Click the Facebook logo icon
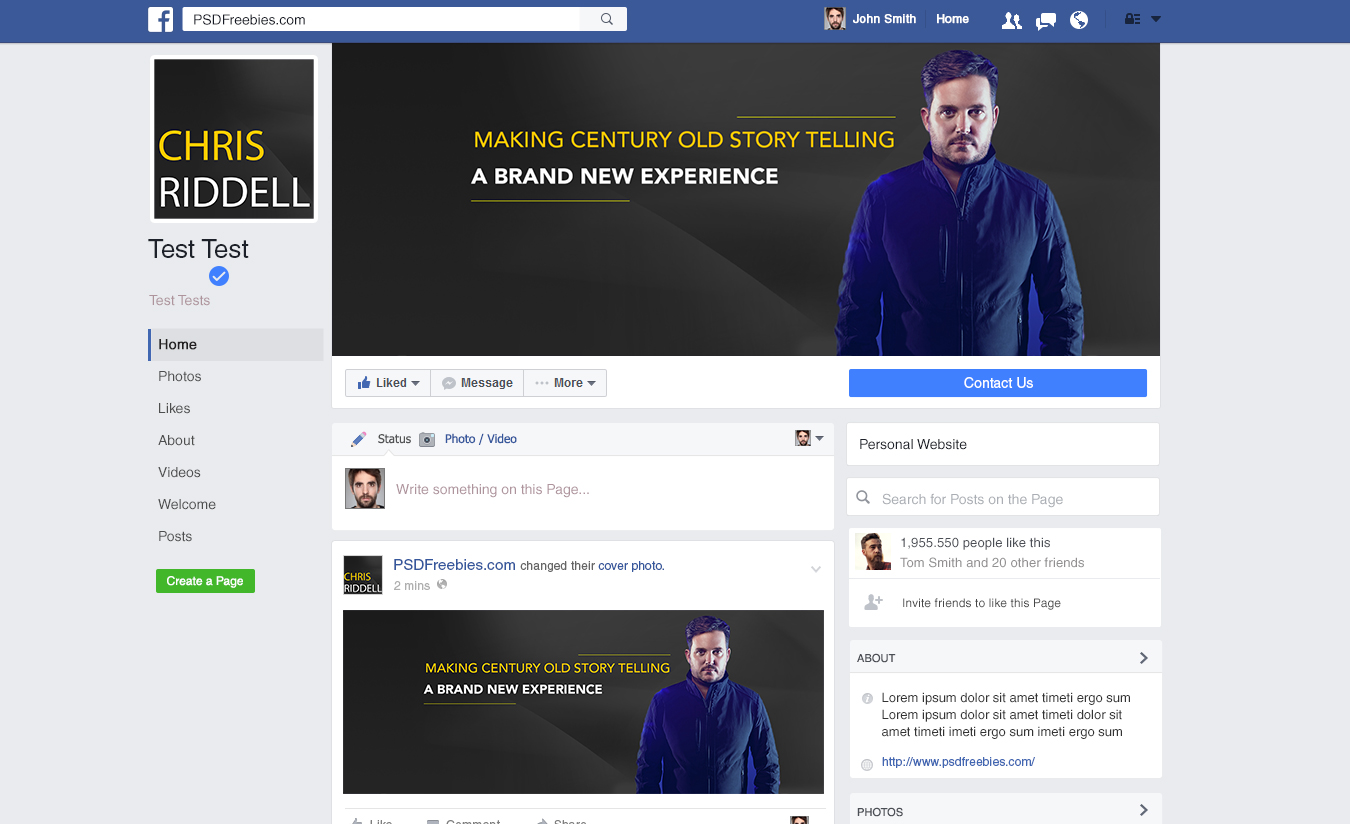 click(x=160, y=19)
